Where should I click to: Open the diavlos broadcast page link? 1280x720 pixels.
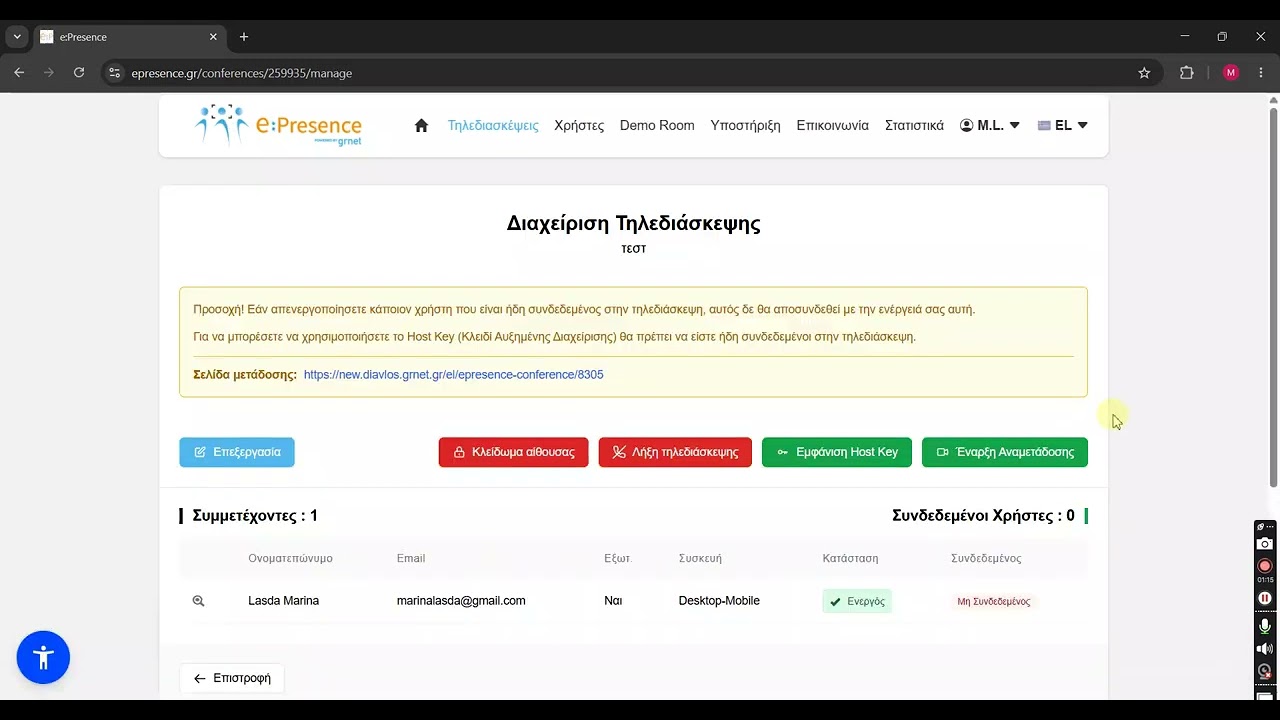point(453,374)
